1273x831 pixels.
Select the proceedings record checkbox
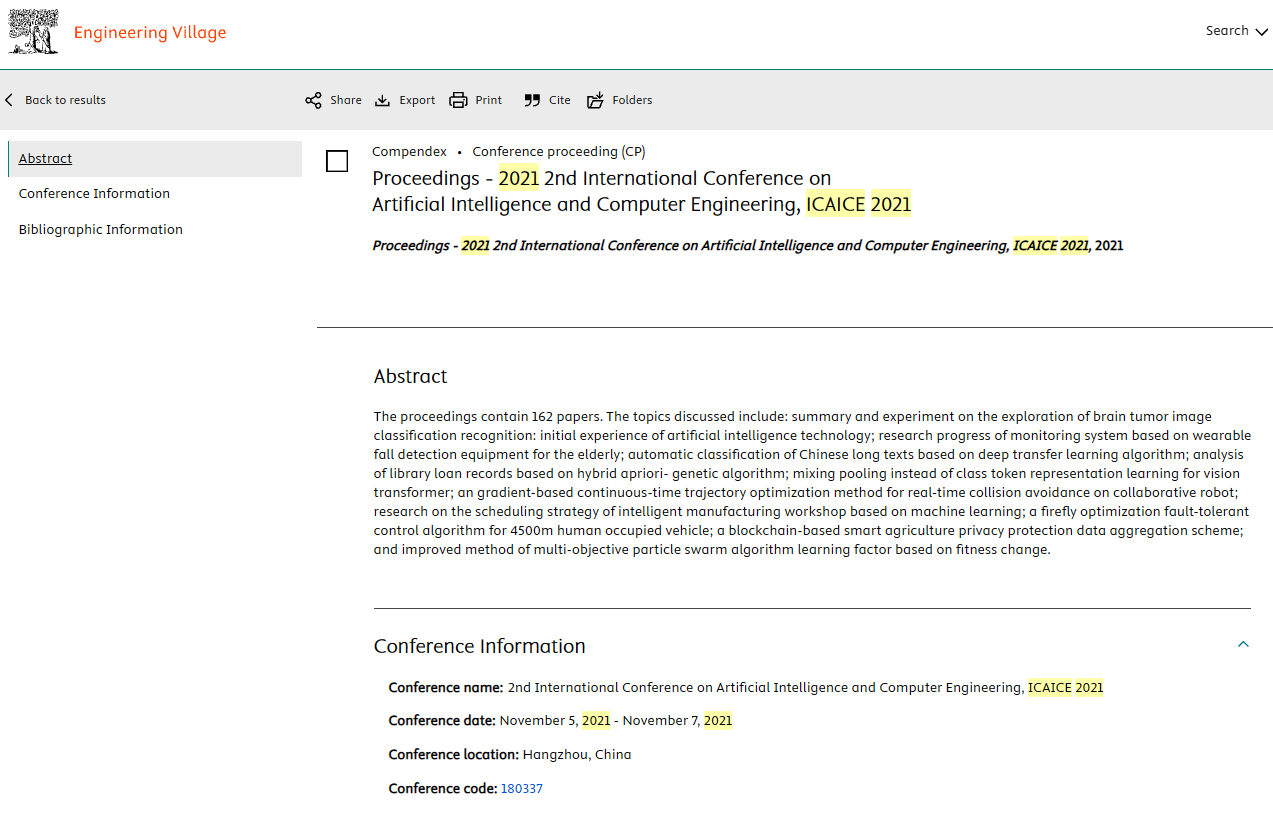(x=337, y=161)
